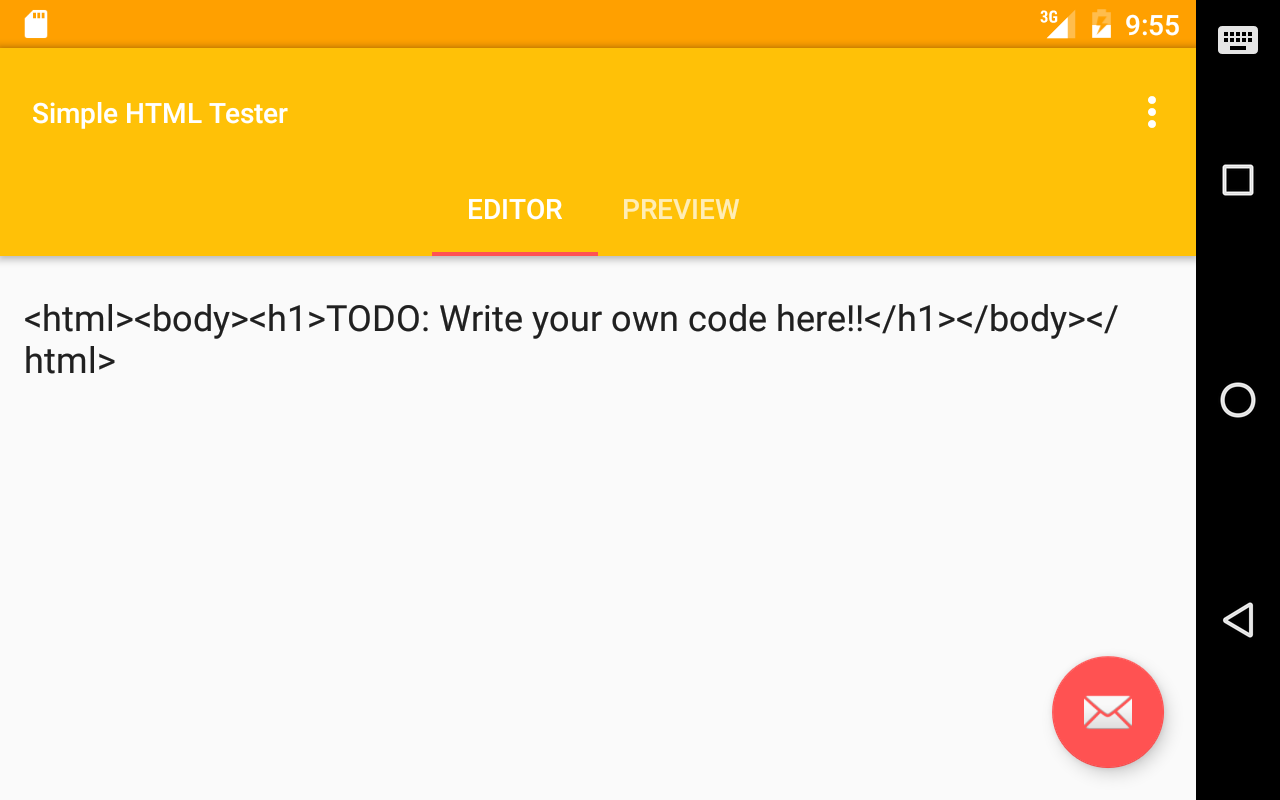Click the opening <body> tag text
Image resolution: width=1280 pixels, height=800 pixels.
coord(190,320)
